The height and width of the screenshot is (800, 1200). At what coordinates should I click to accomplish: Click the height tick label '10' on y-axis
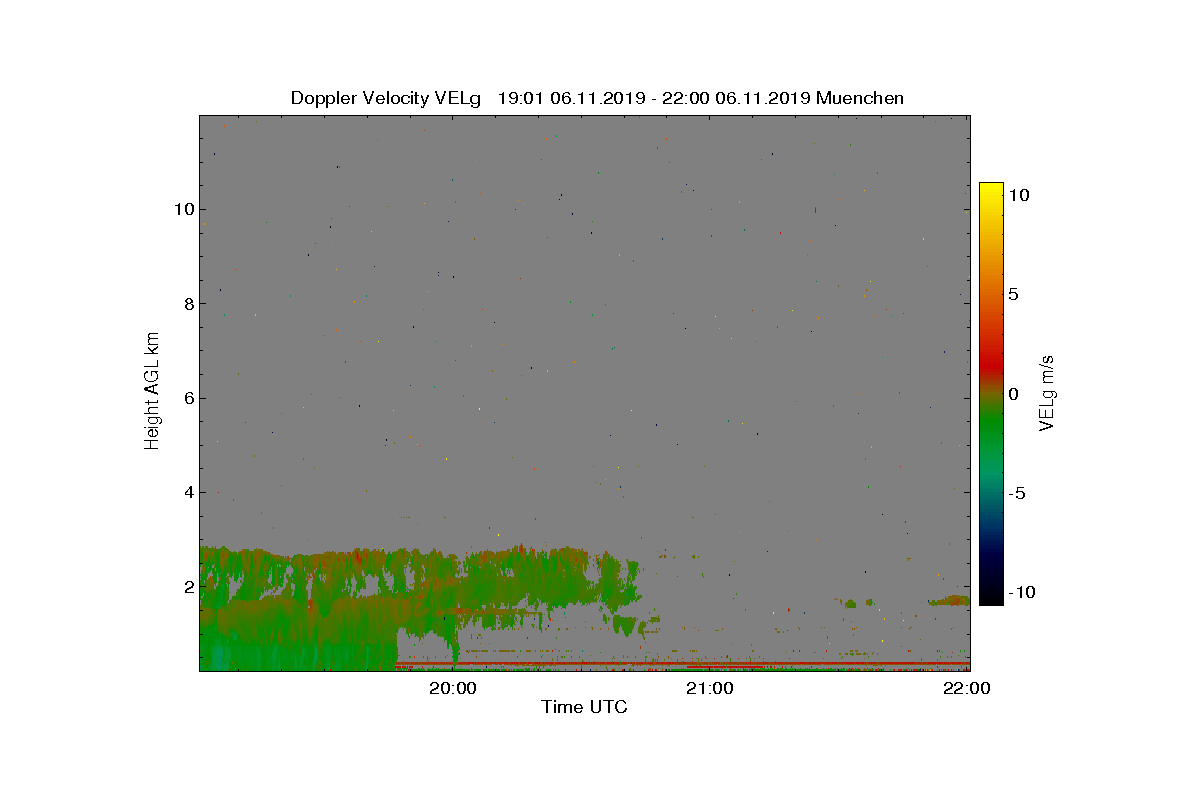(x=182, y=209)
